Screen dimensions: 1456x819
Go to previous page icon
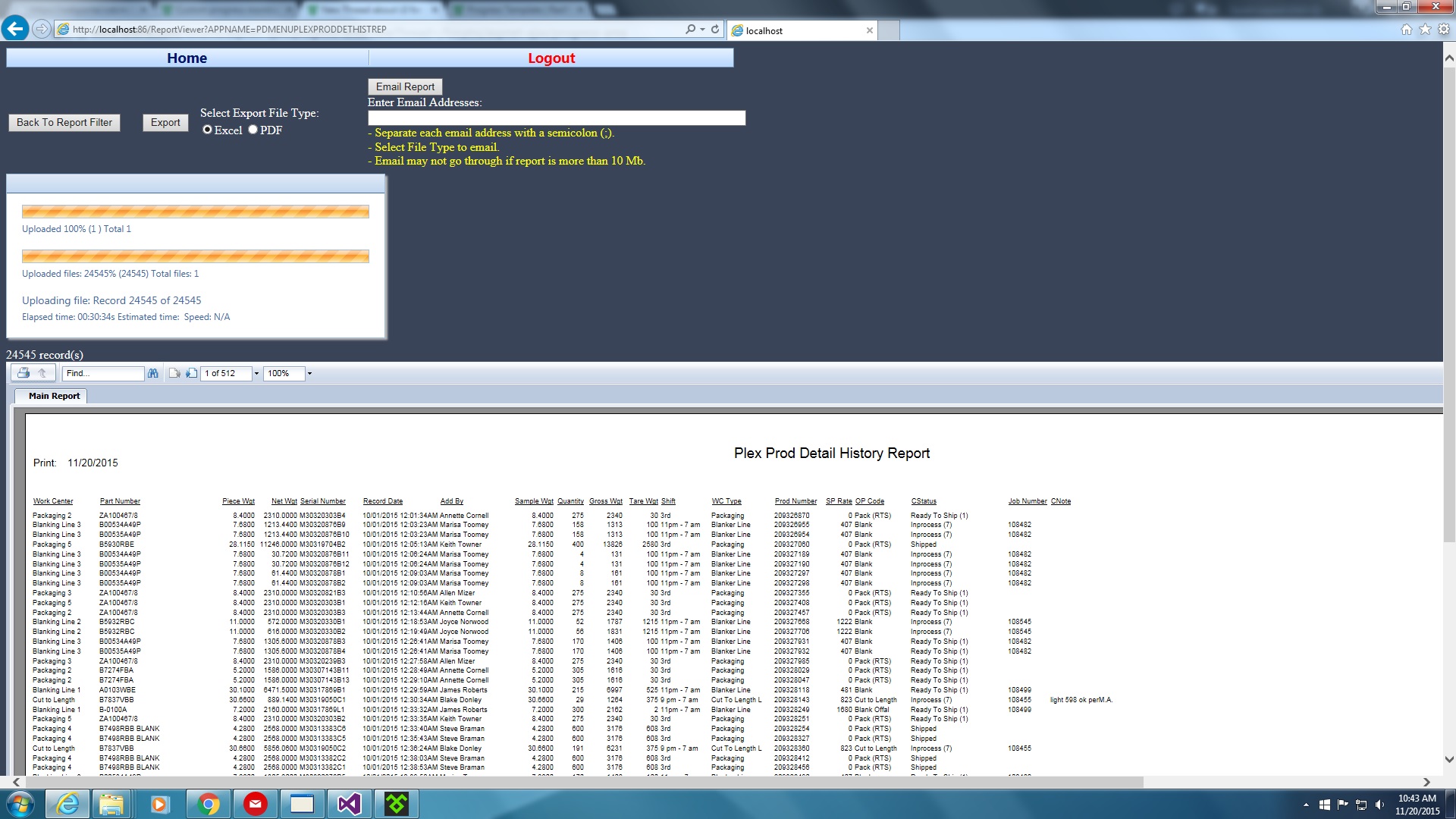[174, 373]
